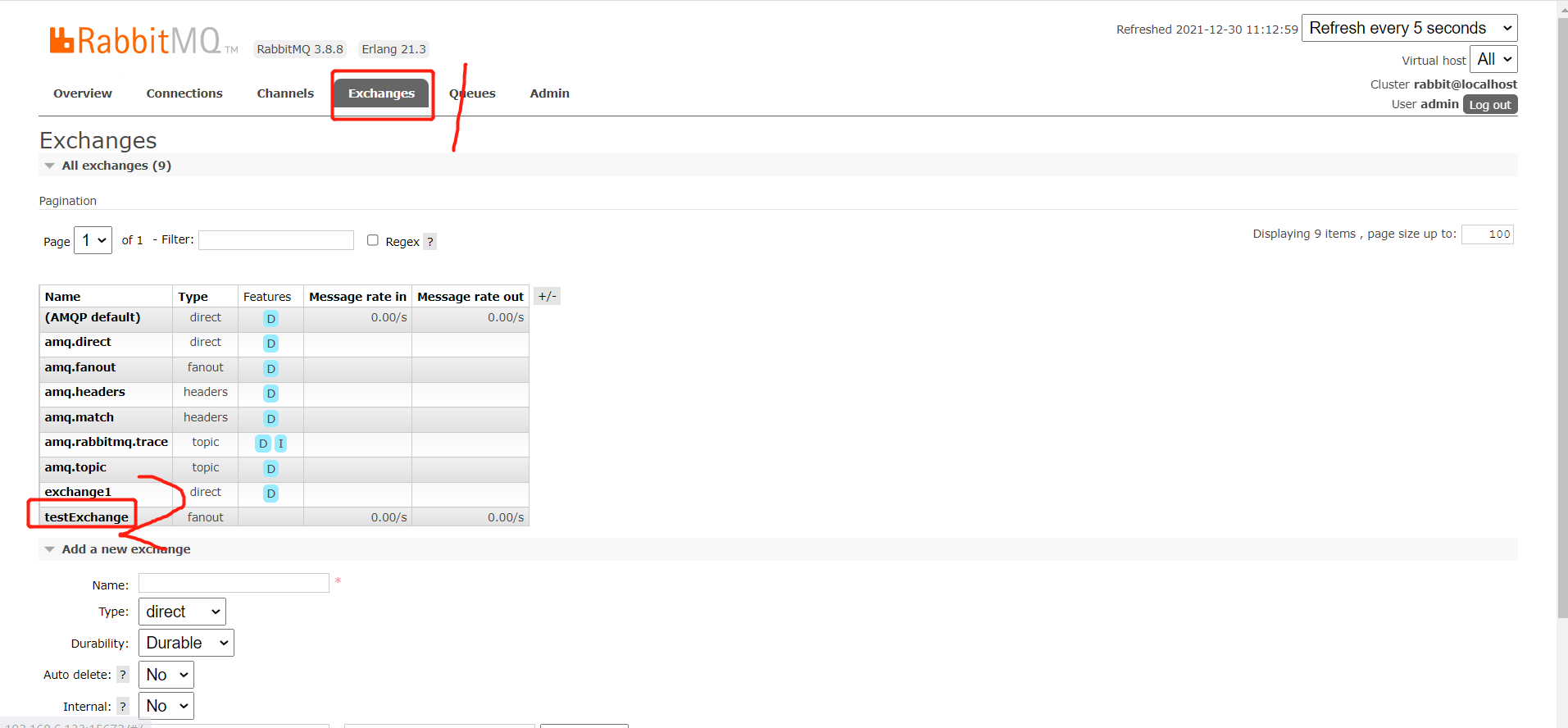Open the (AMQP default) exchange
1568x728 pixels.
(93, 317)
